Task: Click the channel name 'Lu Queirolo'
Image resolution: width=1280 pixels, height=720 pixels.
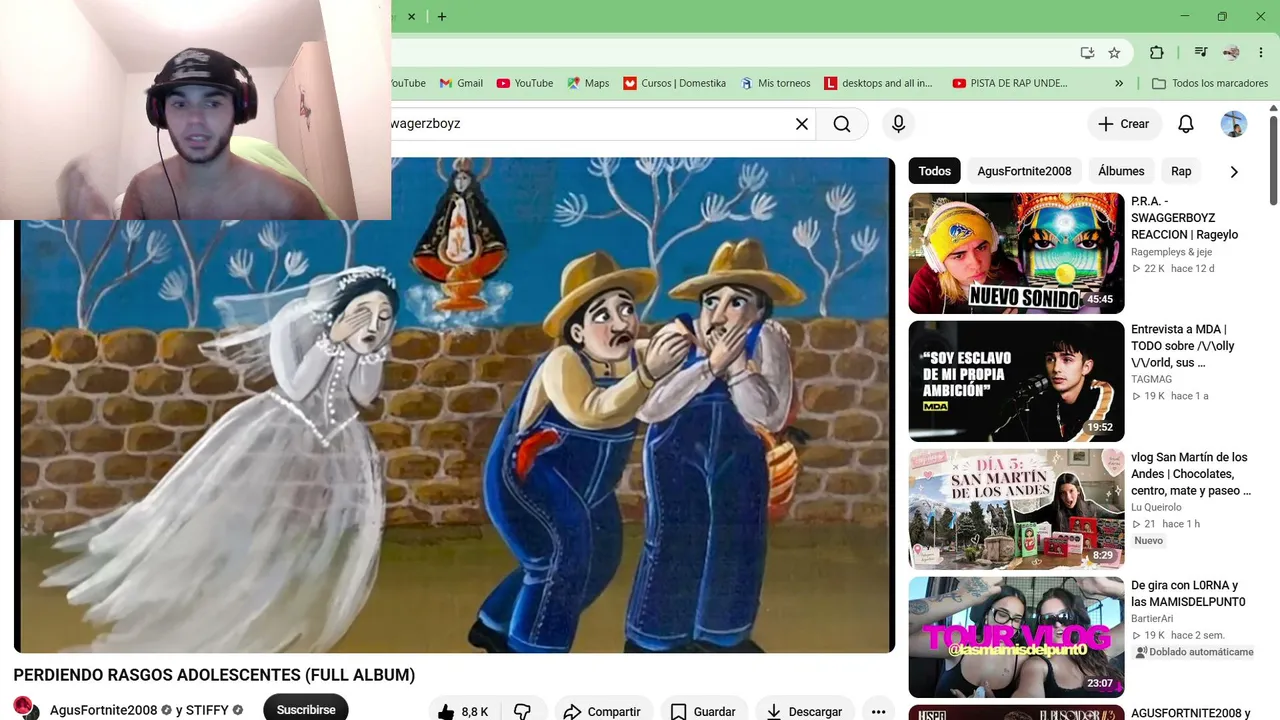Action: coord(1156,508)
